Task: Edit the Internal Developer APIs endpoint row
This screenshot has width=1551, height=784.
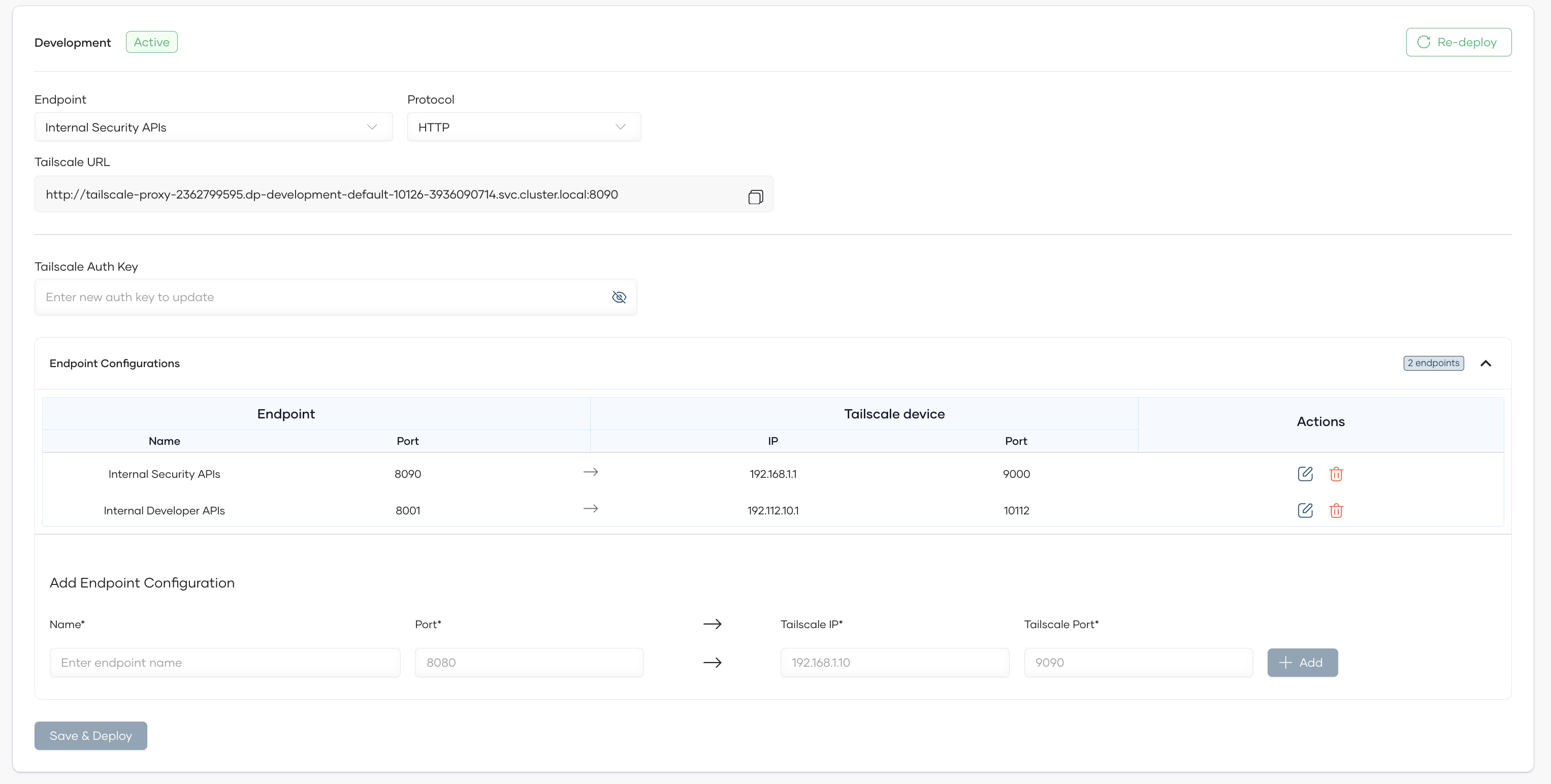Action: 1305,511
